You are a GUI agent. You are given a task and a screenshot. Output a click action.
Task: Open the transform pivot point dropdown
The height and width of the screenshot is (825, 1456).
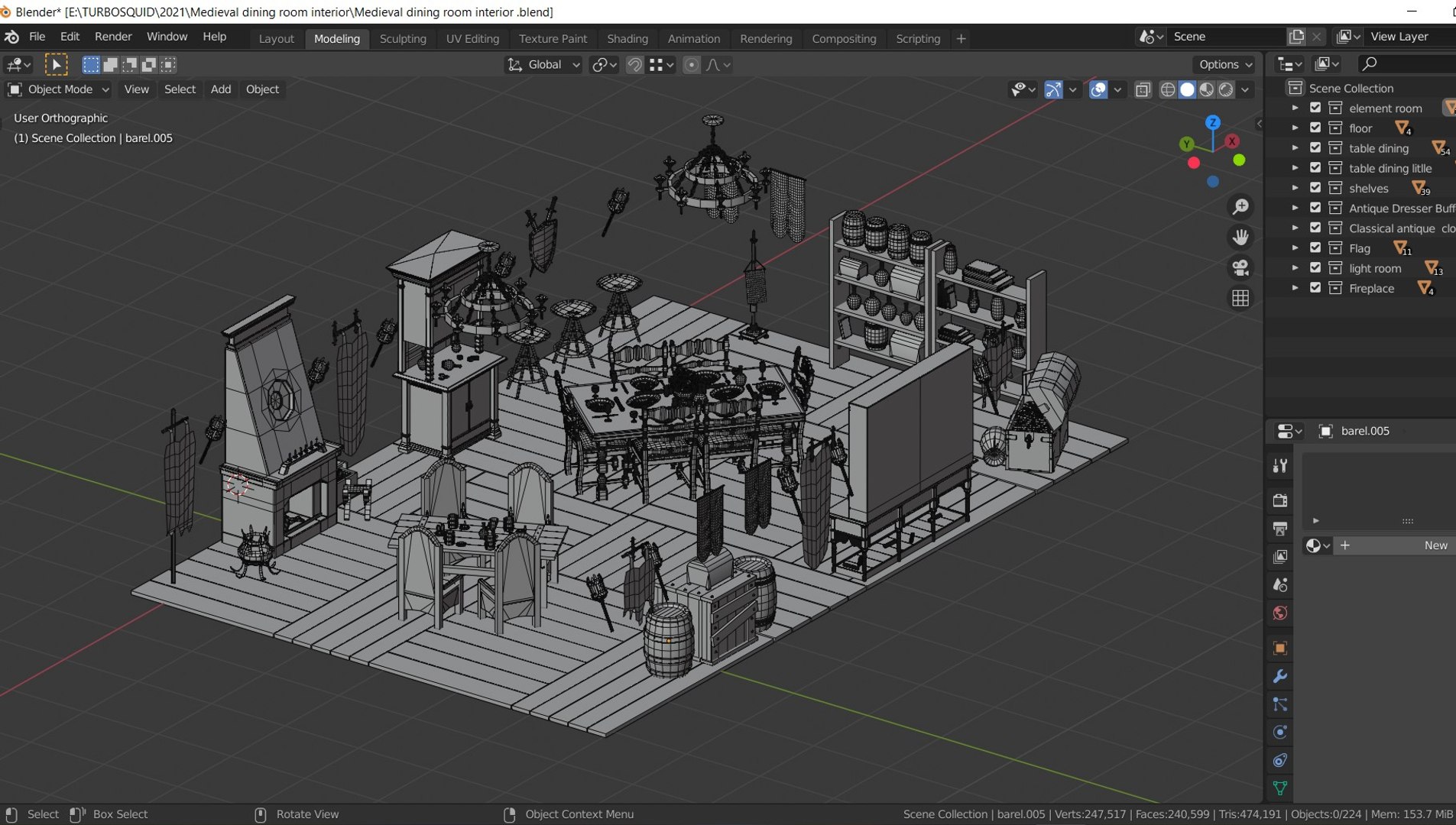(604, 65)
